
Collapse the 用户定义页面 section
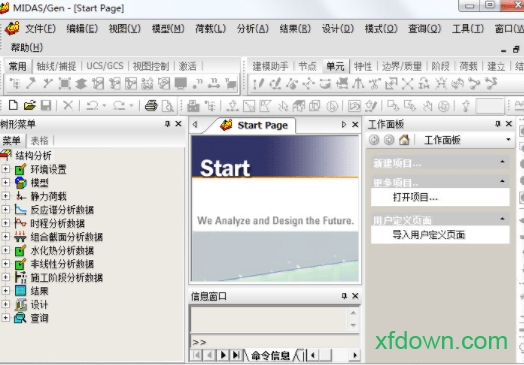(502, 219)
